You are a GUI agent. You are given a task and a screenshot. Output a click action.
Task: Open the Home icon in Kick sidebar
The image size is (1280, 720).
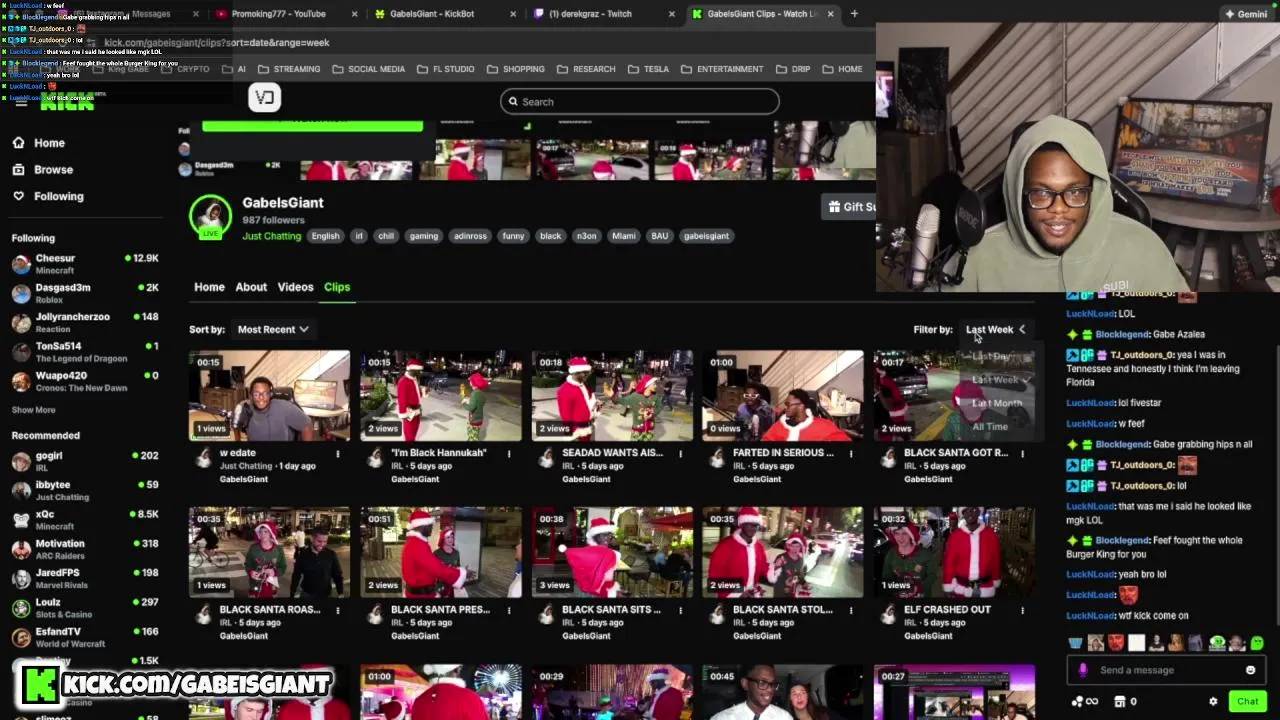coord(18,143)
